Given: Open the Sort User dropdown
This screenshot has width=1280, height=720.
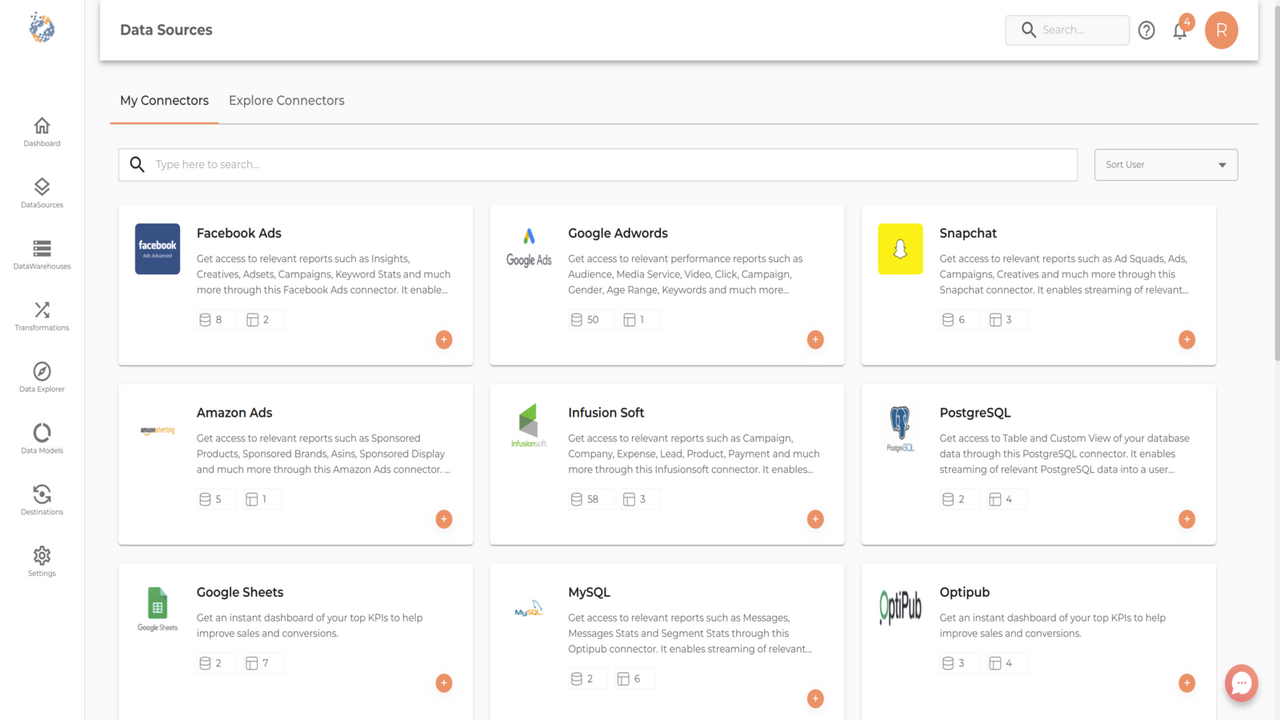Looking at the screenshot, I should coord(1166,165).
